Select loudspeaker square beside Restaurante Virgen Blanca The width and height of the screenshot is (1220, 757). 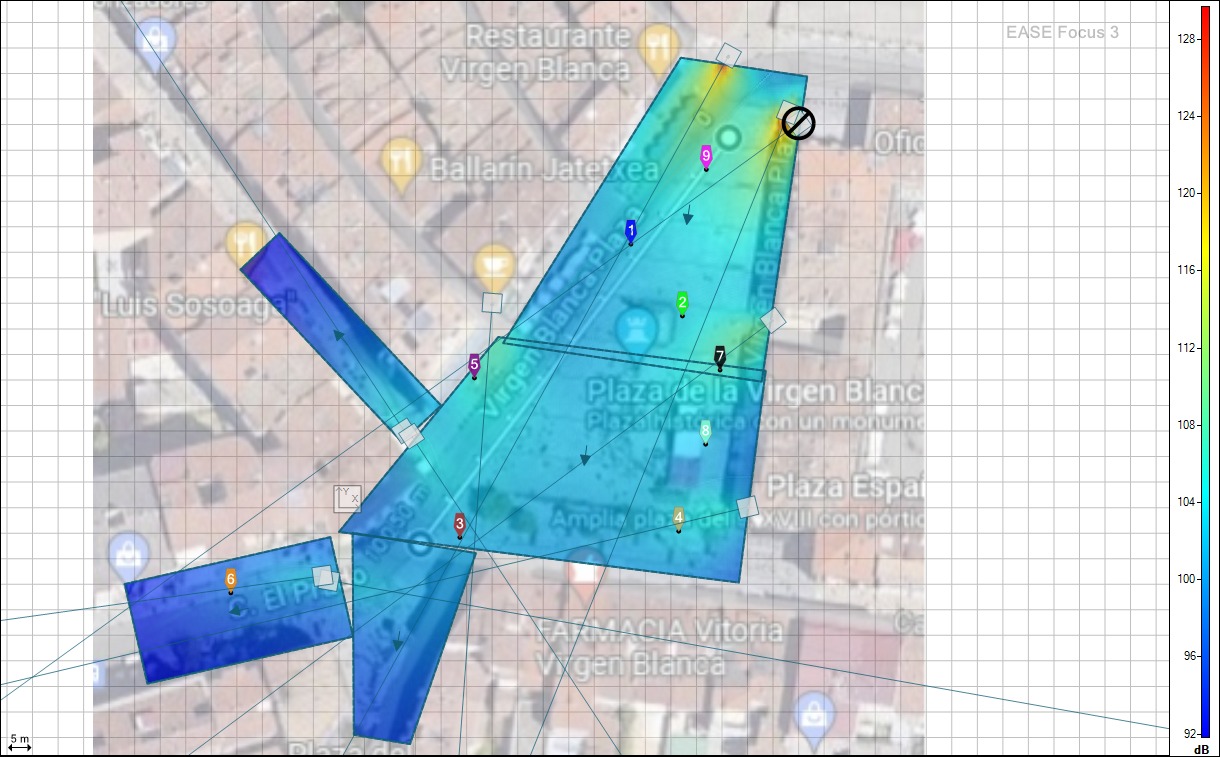729,54
